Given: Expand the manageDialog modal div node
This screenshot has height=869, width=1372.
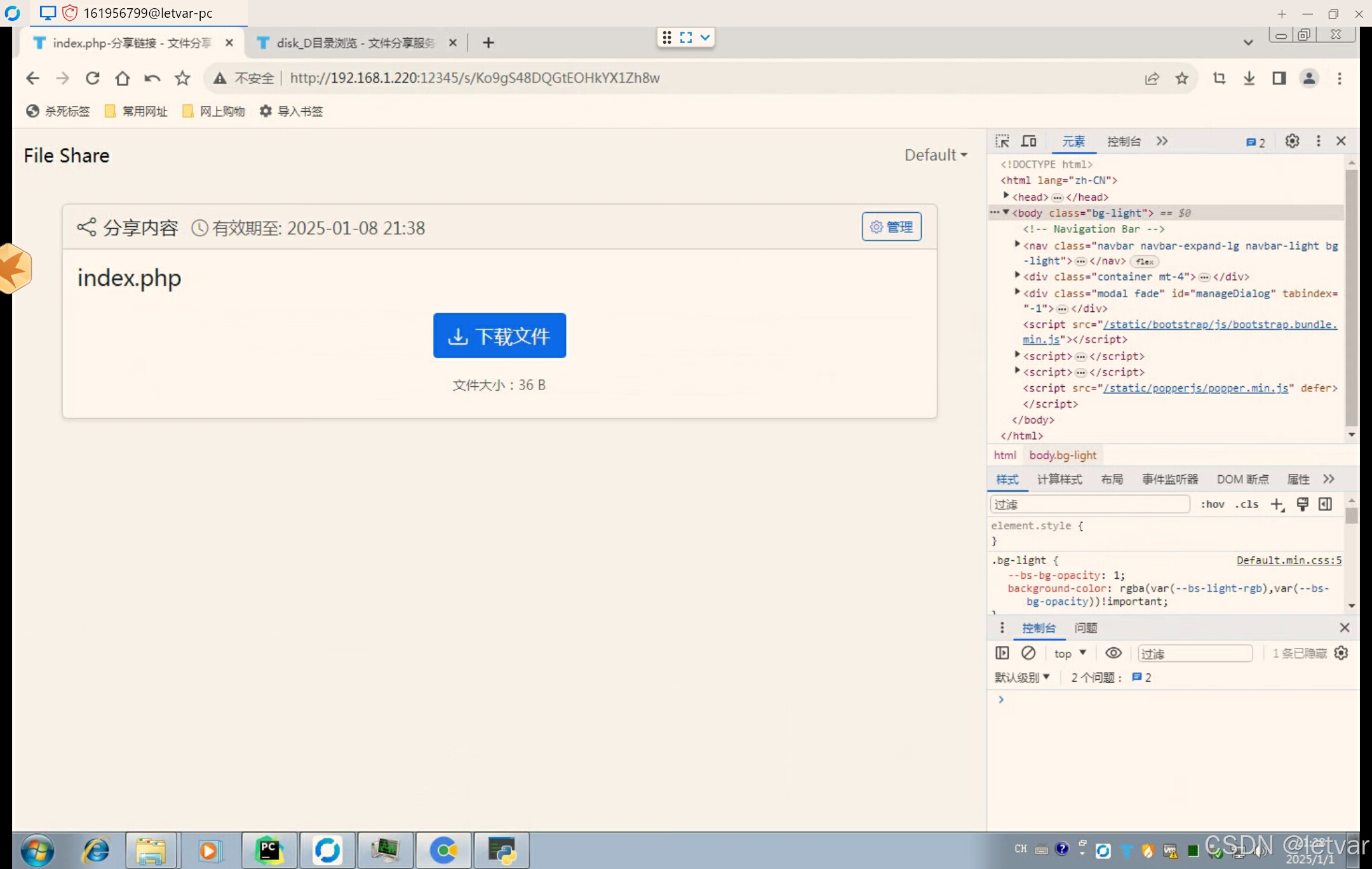Looking at the screenshot, I should [1018, 292].
